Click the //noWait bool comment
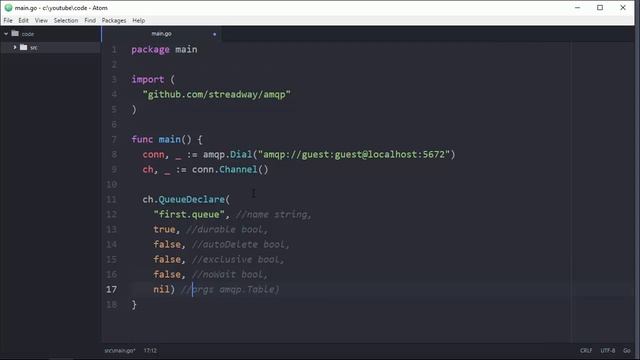640x360 pixels. point(229,274)
